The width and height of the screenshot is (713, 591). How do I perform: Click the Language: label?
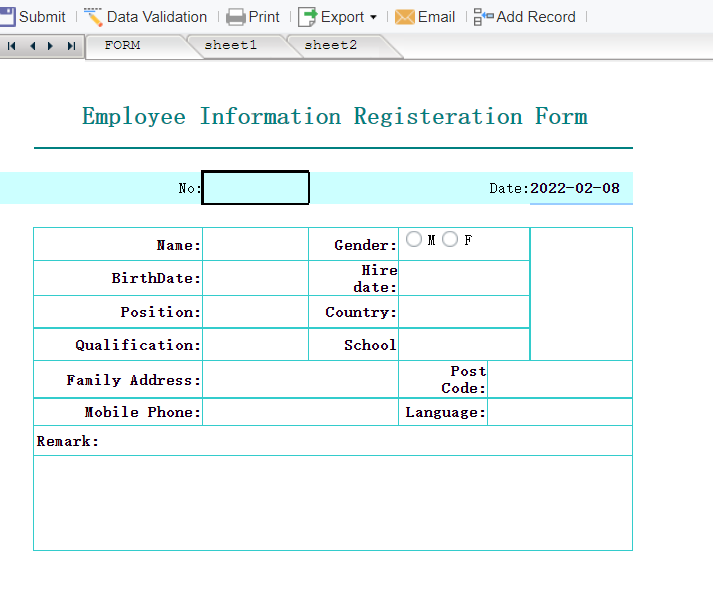(445, 412)
